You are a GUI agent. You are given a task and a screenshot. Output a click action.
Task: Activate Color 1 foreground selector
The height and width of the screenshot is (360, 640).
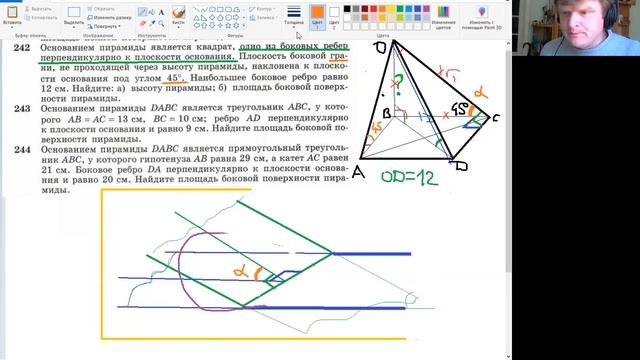coord(318,18)
